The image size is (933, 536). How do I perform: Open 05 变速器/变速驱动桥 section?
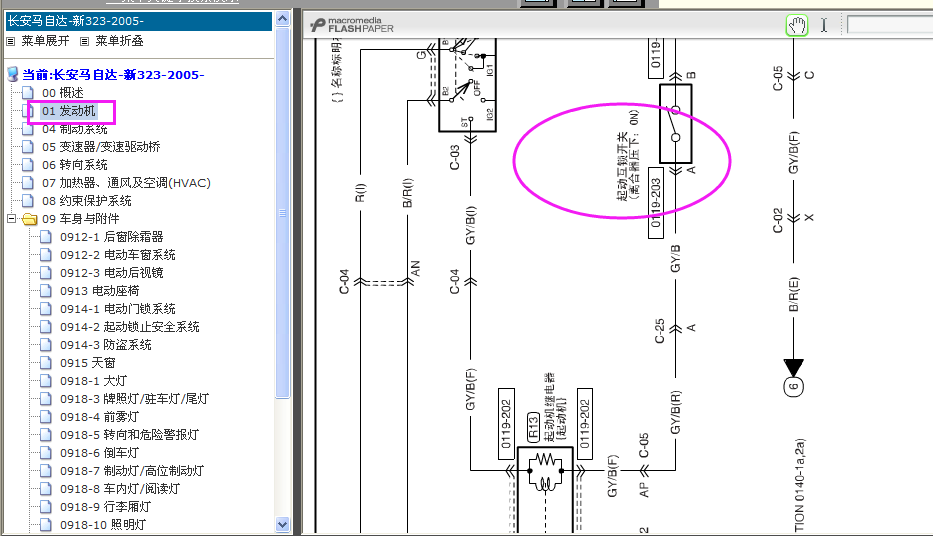[101, 147]
